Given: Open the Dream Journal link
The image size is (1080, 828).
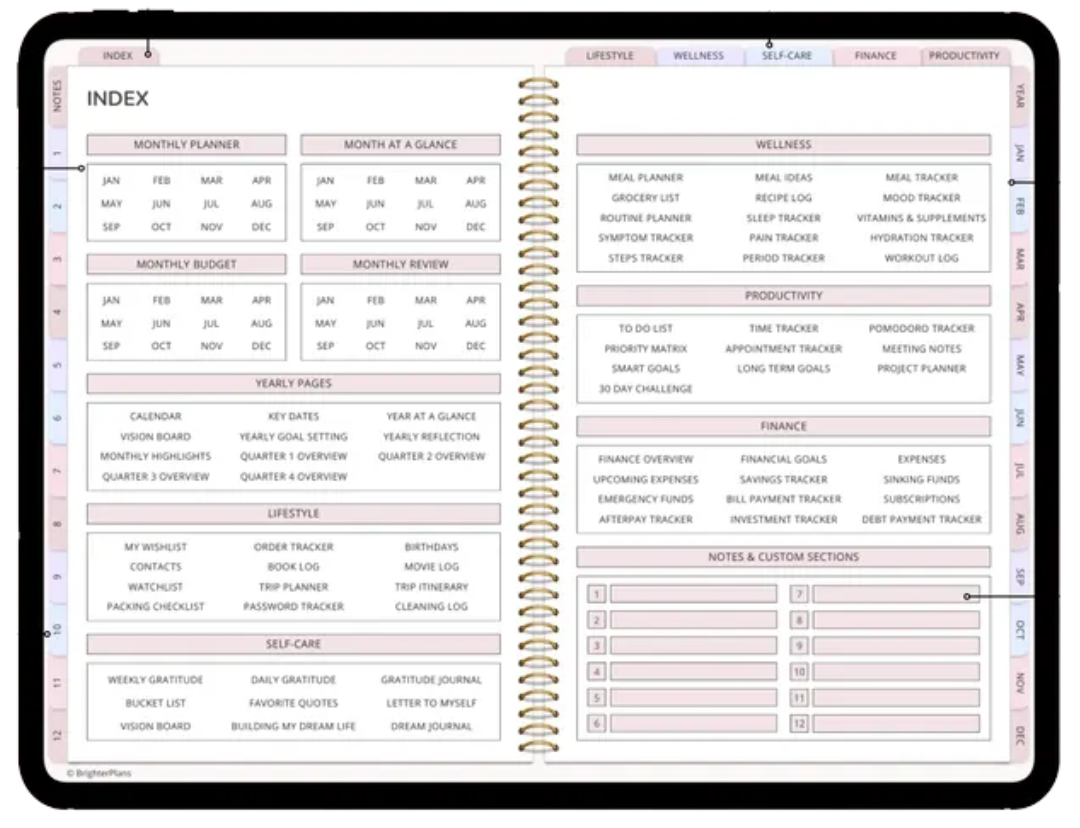Looking at the screenshot, I should click(431, 727).
